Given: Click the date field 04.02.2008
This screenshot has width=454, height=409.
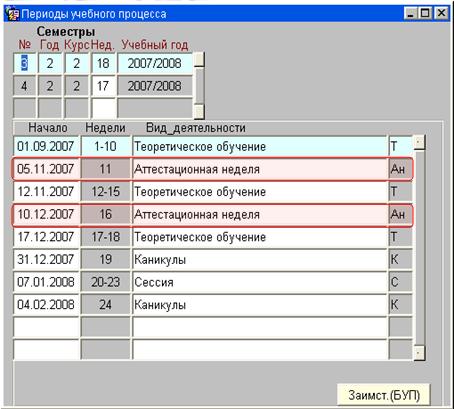Looking at the screenshot, I should [46, 305].
